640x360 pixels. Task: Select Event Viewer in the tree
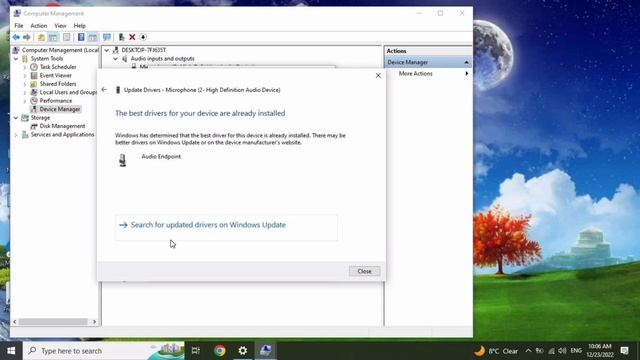[x=56, y=76]
